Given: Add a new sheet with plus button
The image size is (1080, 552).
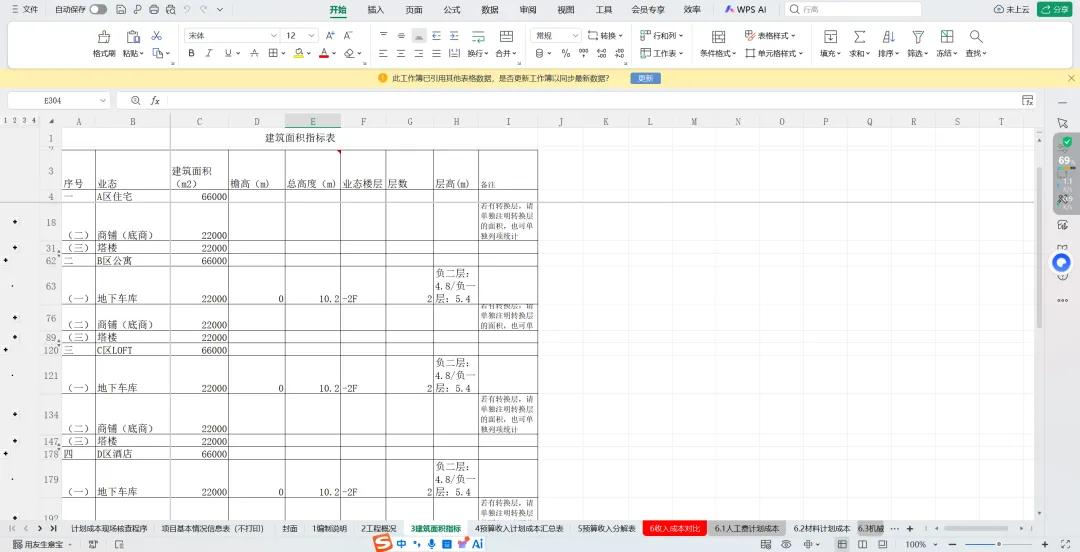Looking at the screenshot, I should pyautogui.click(x=910, y=529).
